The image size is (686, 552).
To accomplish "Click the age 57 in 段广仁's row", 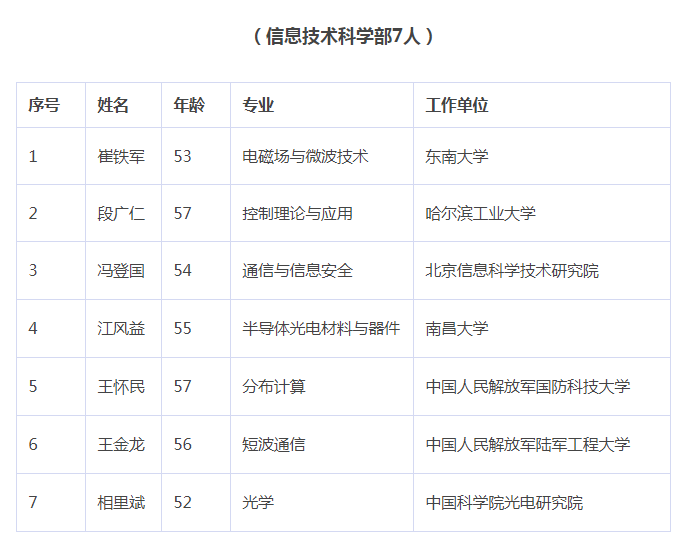I will pyautogui.click(x=182, y=213).
